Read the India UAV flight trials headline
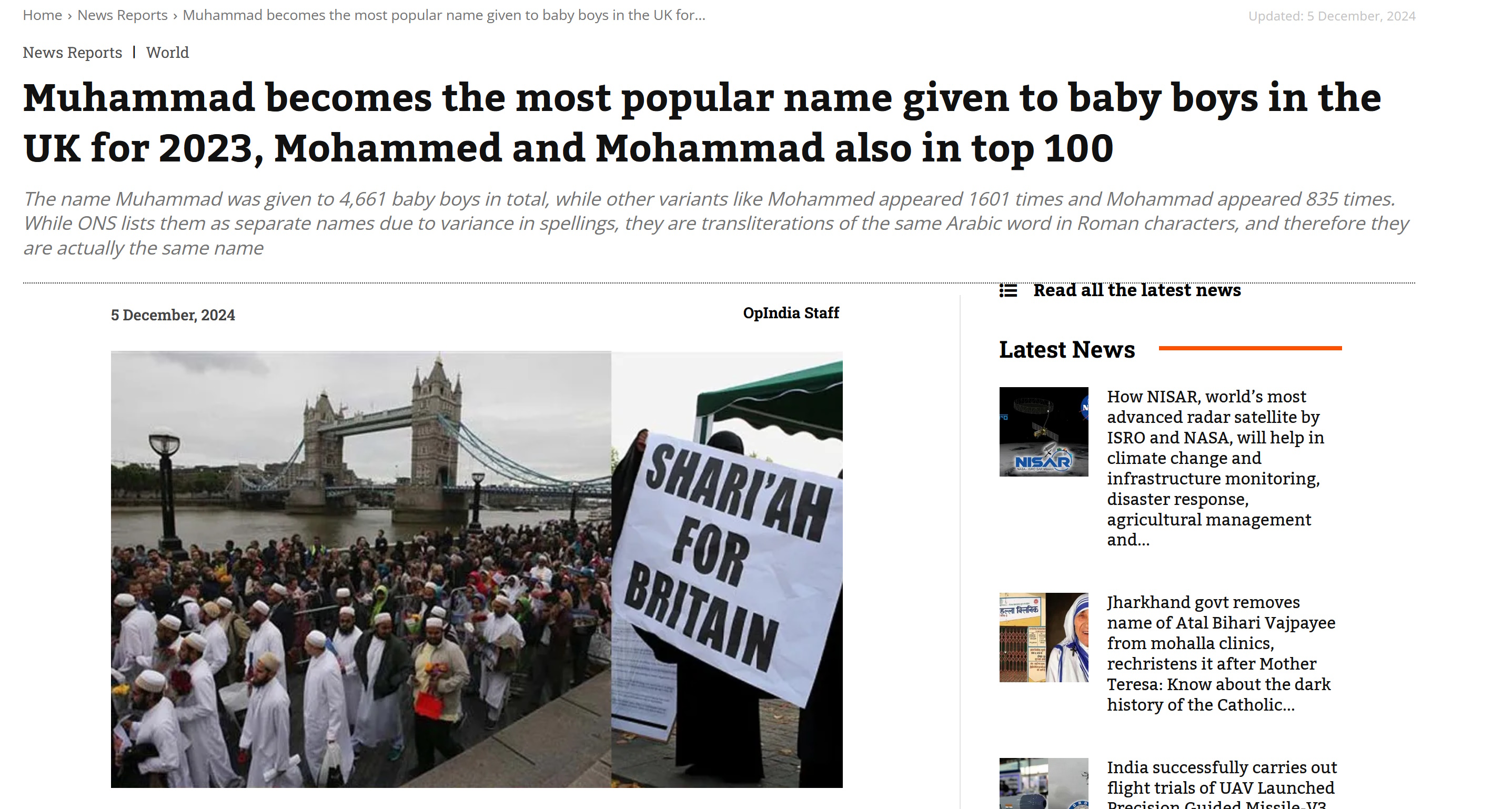 [1222, 784]
